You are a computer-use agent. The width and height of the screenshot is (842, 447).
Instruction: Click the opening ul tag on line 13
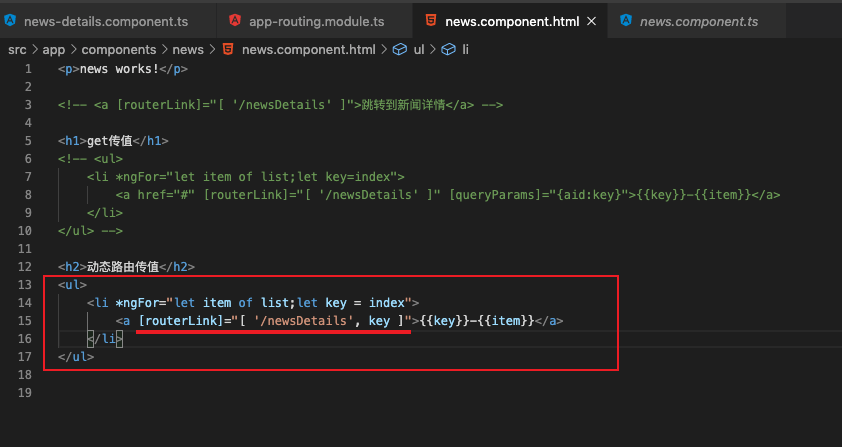pyautogui.click(x=72, y=285)
